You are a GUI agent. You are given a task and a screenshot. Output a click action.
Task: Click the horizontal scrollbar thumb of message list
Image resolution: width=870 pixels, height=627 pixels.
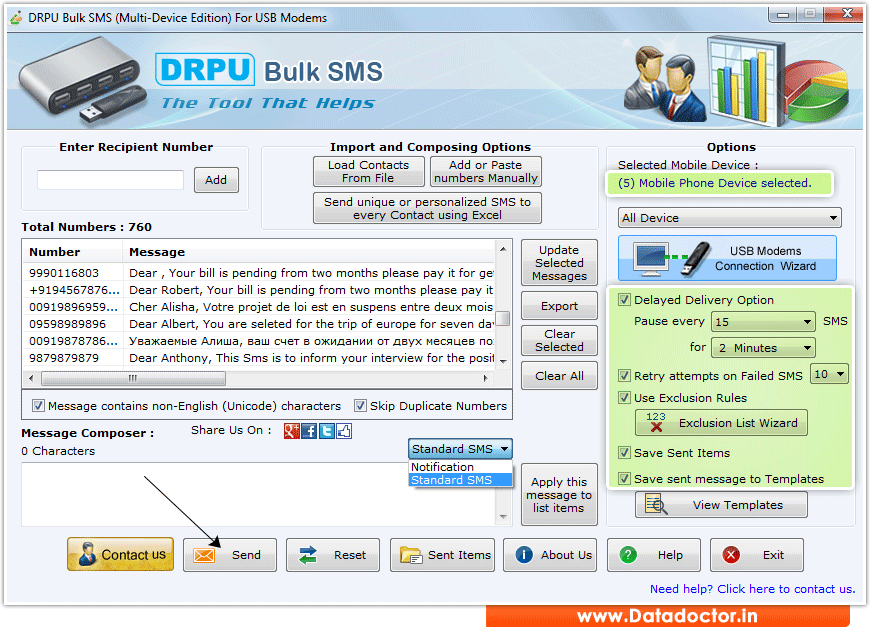[x=133, y=378]
